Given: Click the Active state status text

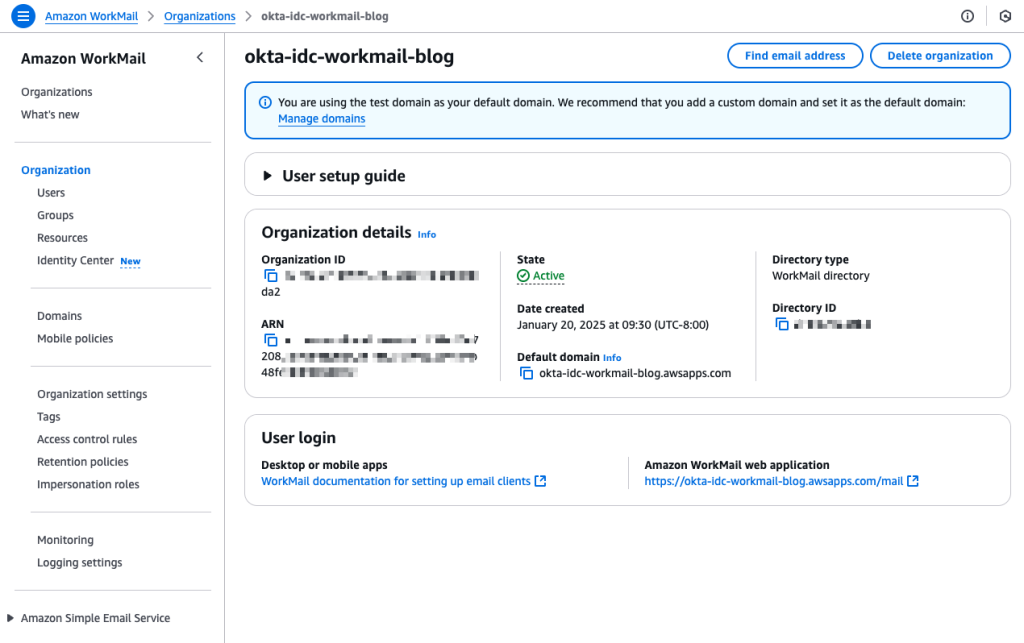Looking at the screenshot, I should [549, 276].
